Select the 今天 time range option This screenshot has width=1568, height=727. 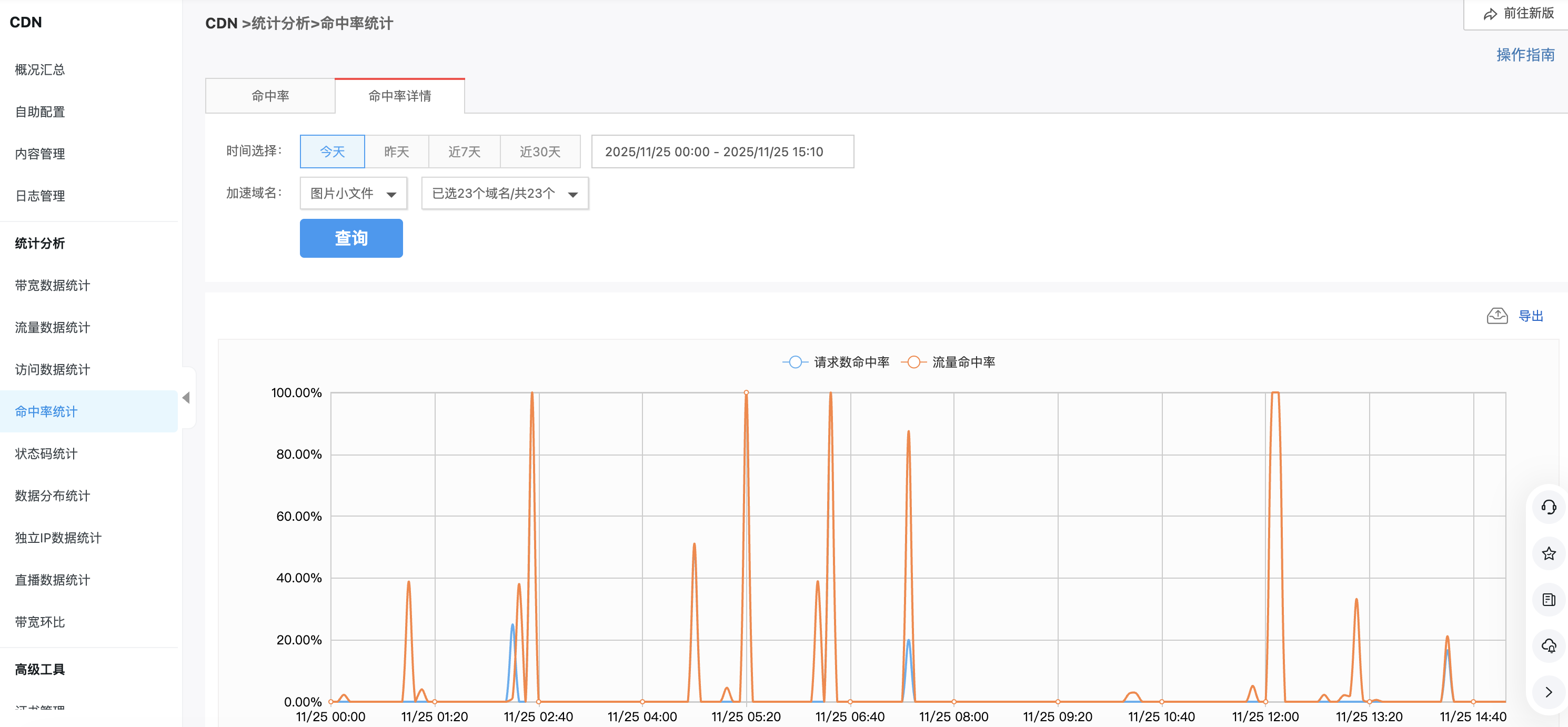click(333, 152)
